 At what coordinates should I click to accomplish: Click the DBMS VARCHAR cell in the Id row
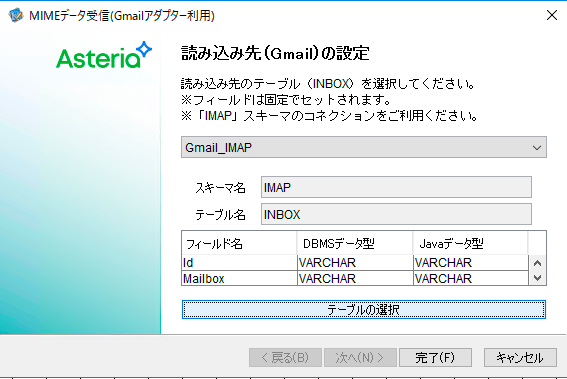point(355,263)
